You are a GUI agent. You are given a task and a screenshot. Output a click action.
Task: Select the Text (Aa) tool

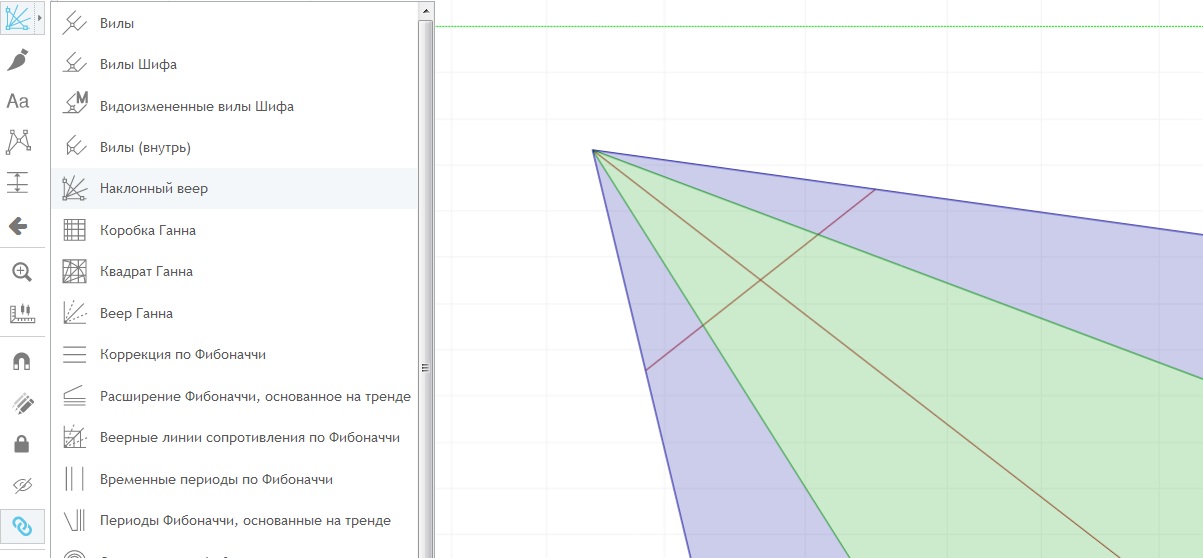[x=18, y=101]
